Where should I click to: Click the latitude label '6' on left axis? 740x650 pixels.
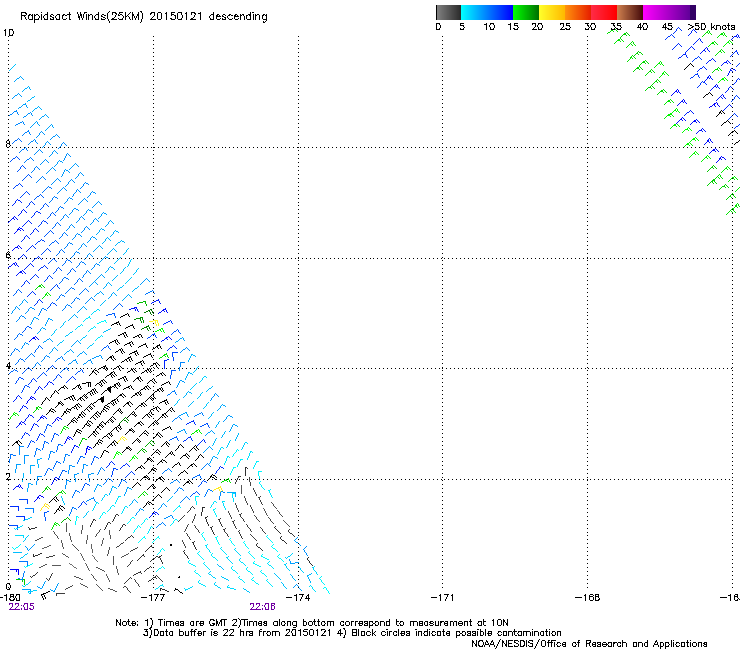(8, 255)
